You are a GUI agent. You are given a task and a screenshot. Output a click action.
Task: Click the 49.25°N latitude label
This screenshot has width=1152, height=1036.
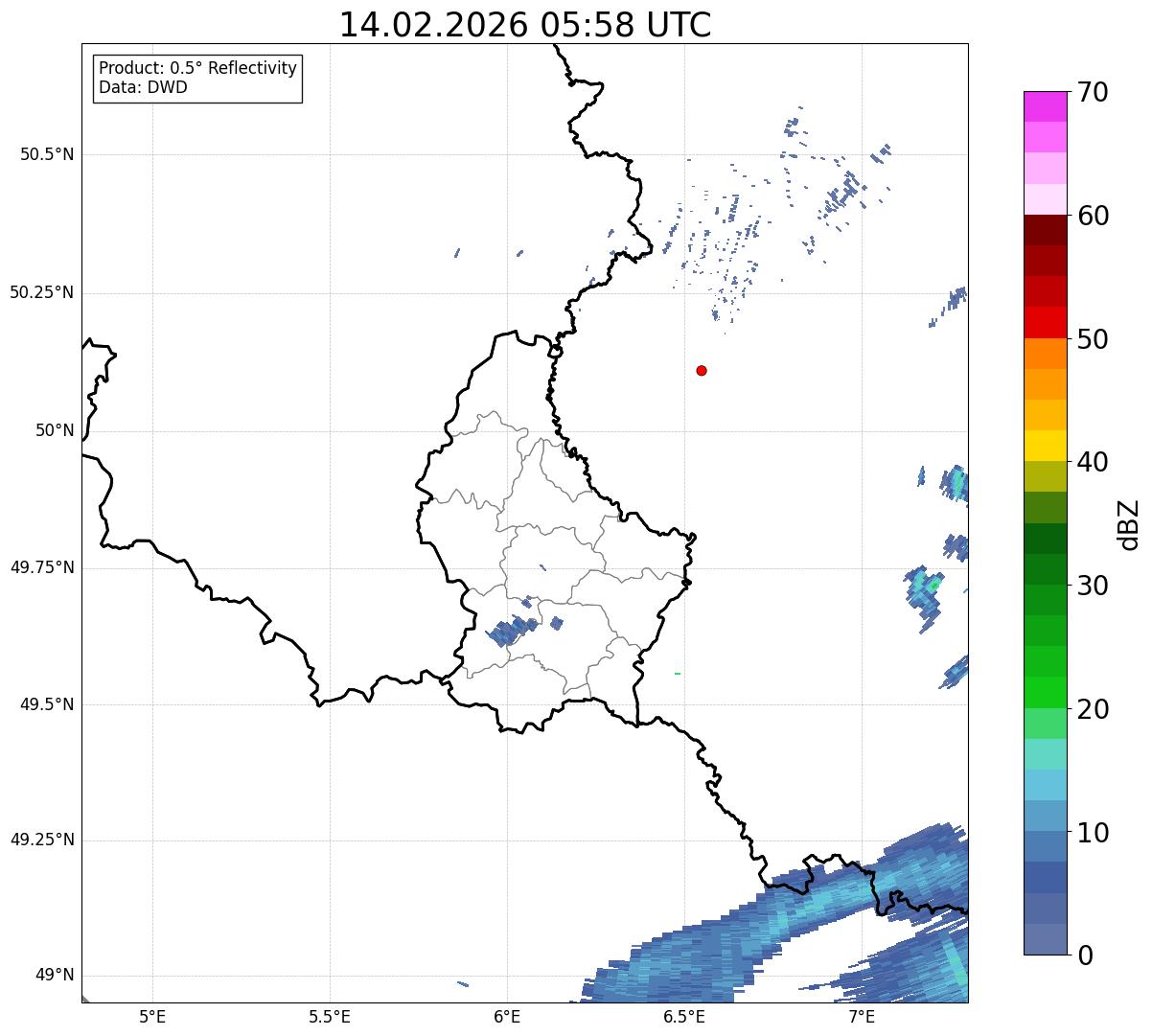[41, 840]
